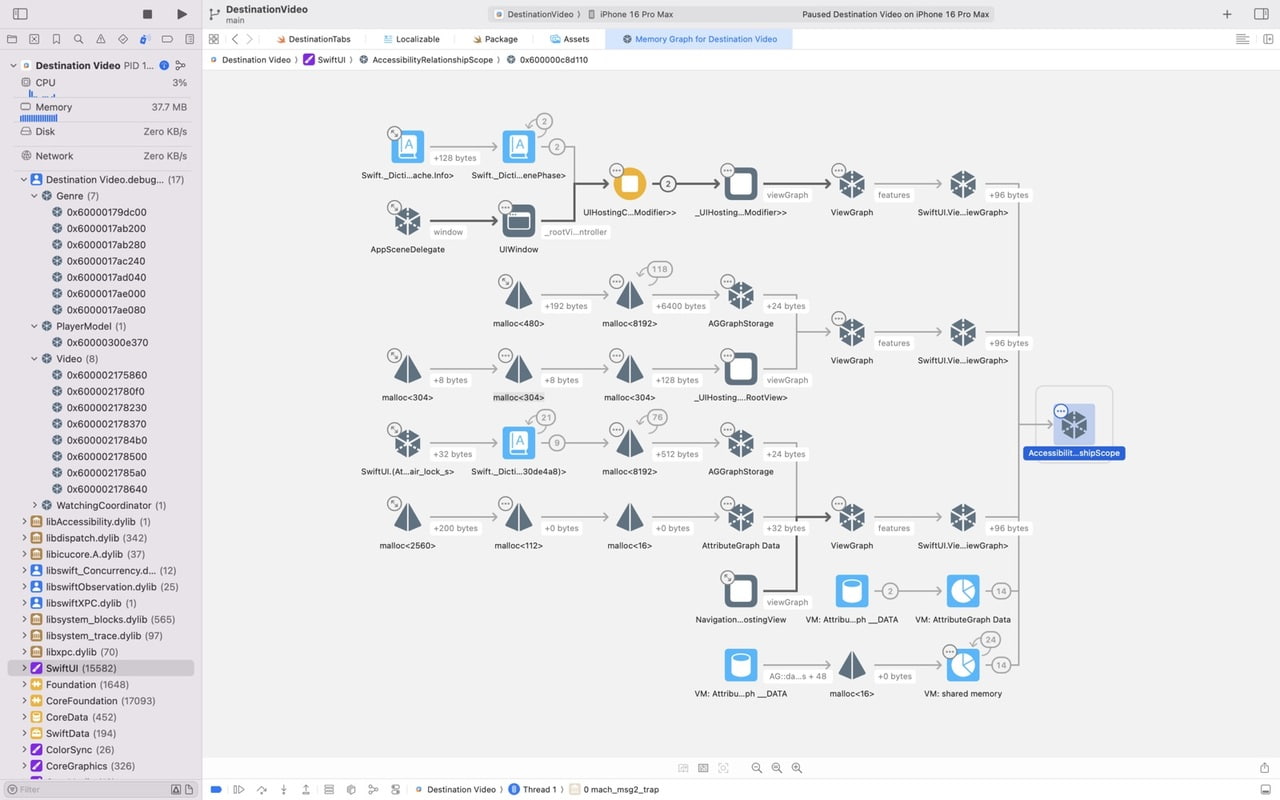The width and height of the screenshot is (1280, 800).
Task: Toggle the right inspector panel
Action: tap(1262, 13)
